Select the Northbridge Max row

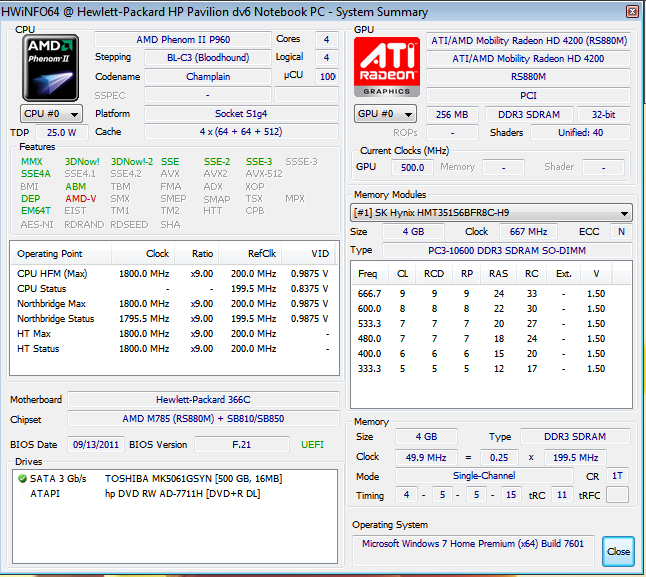(x=173, y=304)
